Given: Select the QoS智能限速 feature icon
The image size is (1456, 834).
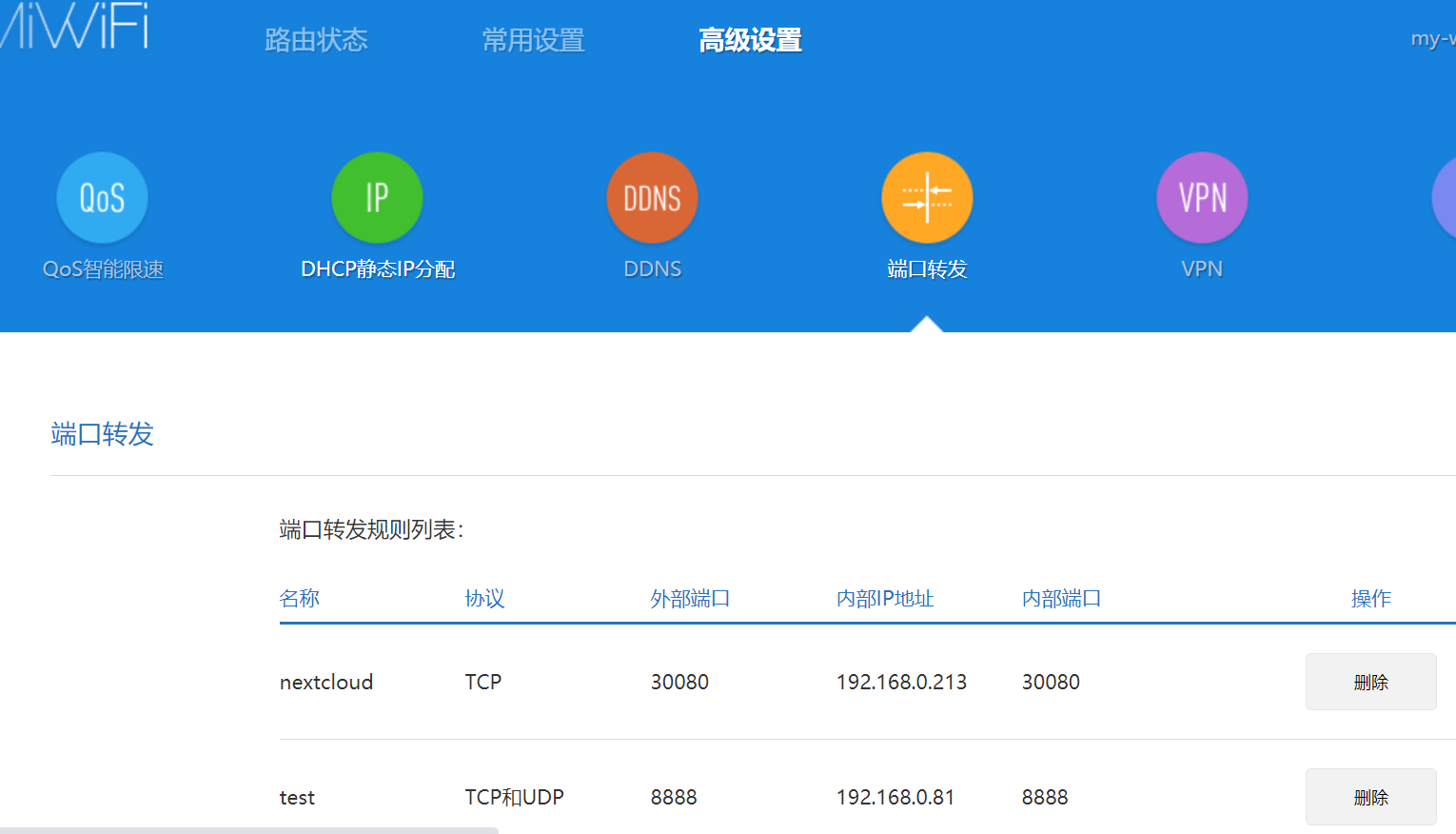Looking at the screenshot, I should click(102, 197).
